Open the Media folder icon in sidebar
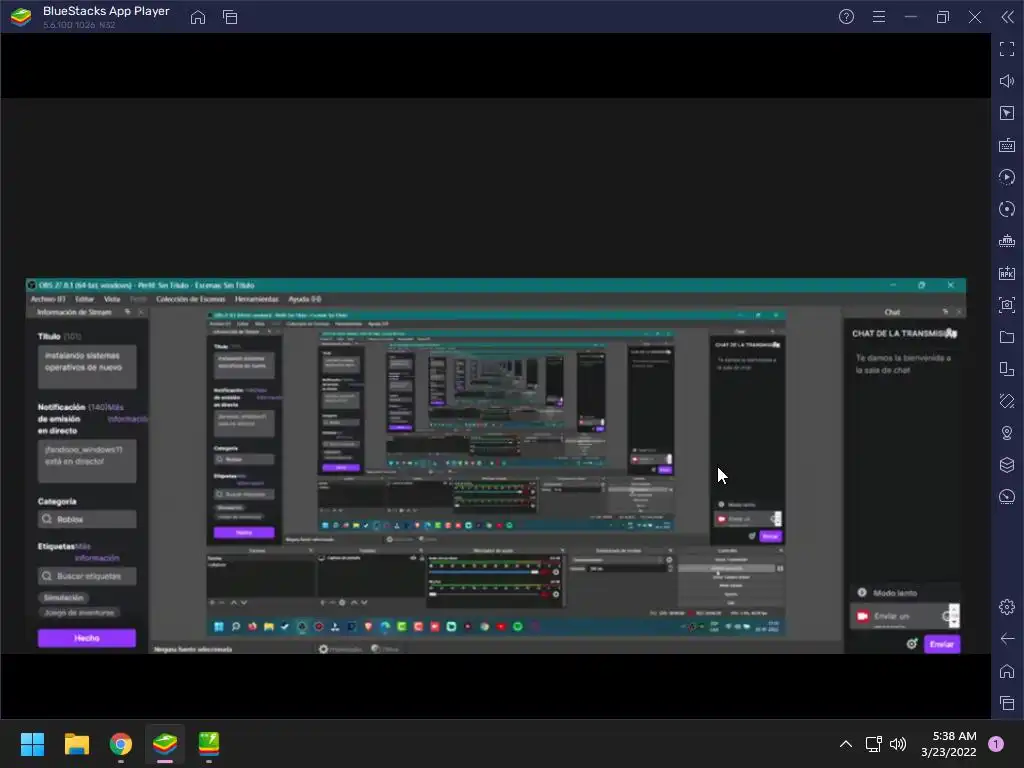This screenshot has height=768, width=1024. 1007,337
